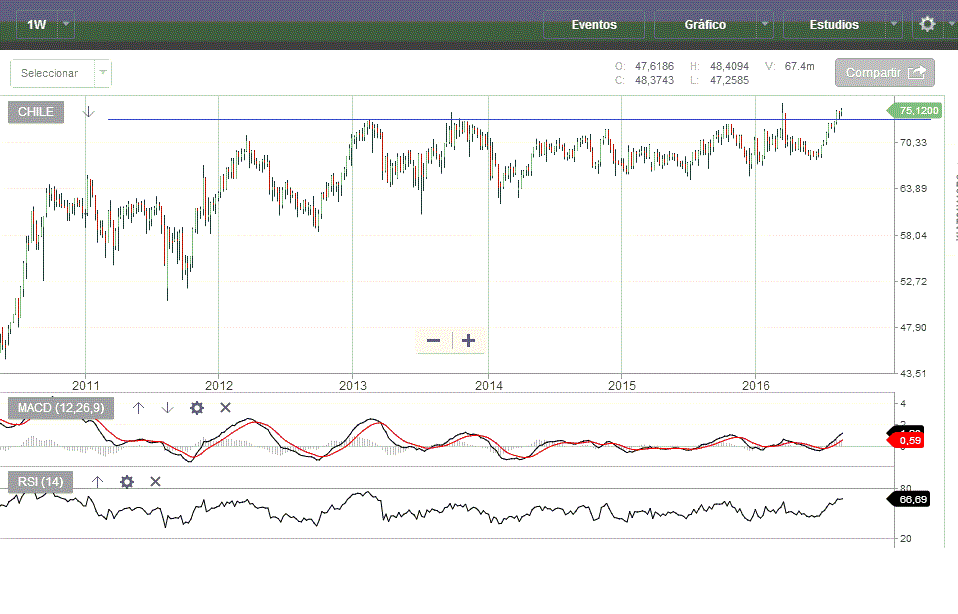Remove the MACD indicator panel
The width and height of the screenshot is (958, 614).
tap(225, 408)
